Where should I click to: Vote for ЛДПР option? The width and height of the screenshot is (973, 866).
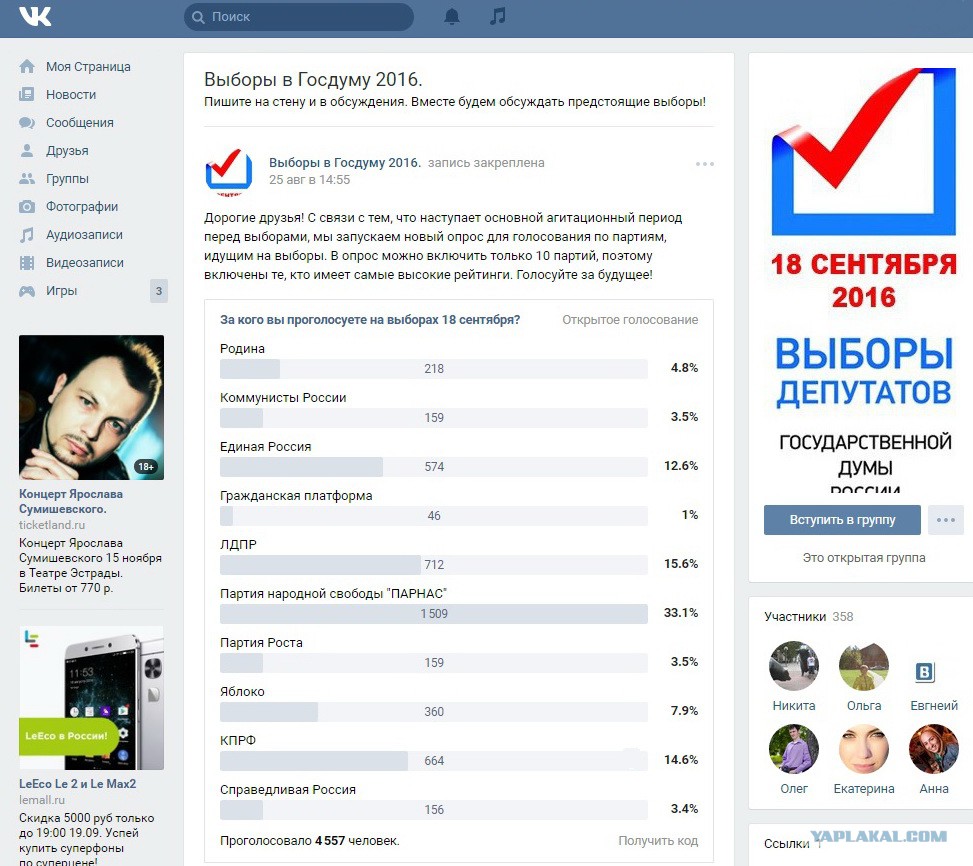click(434, 565)
